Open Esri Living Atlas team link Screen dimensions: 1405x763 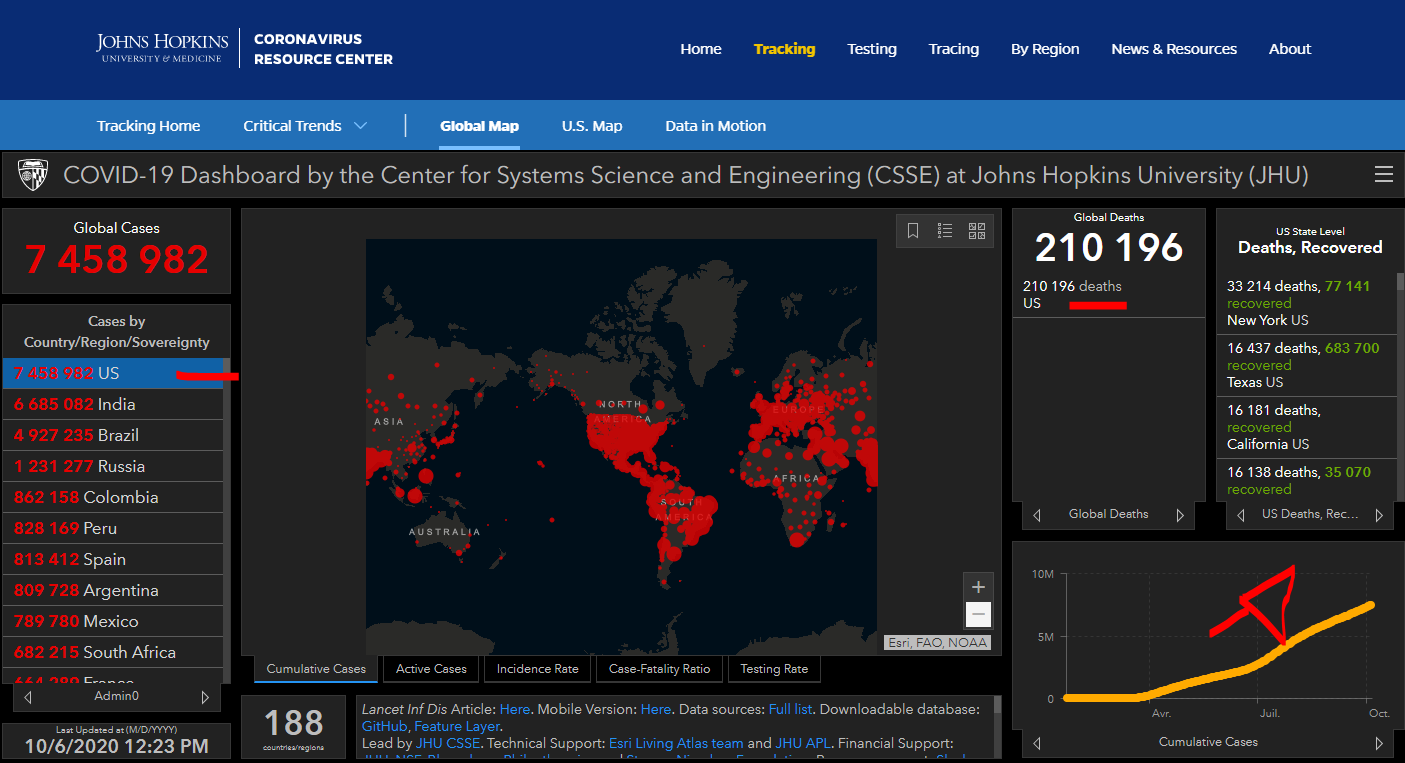point(675,743)
